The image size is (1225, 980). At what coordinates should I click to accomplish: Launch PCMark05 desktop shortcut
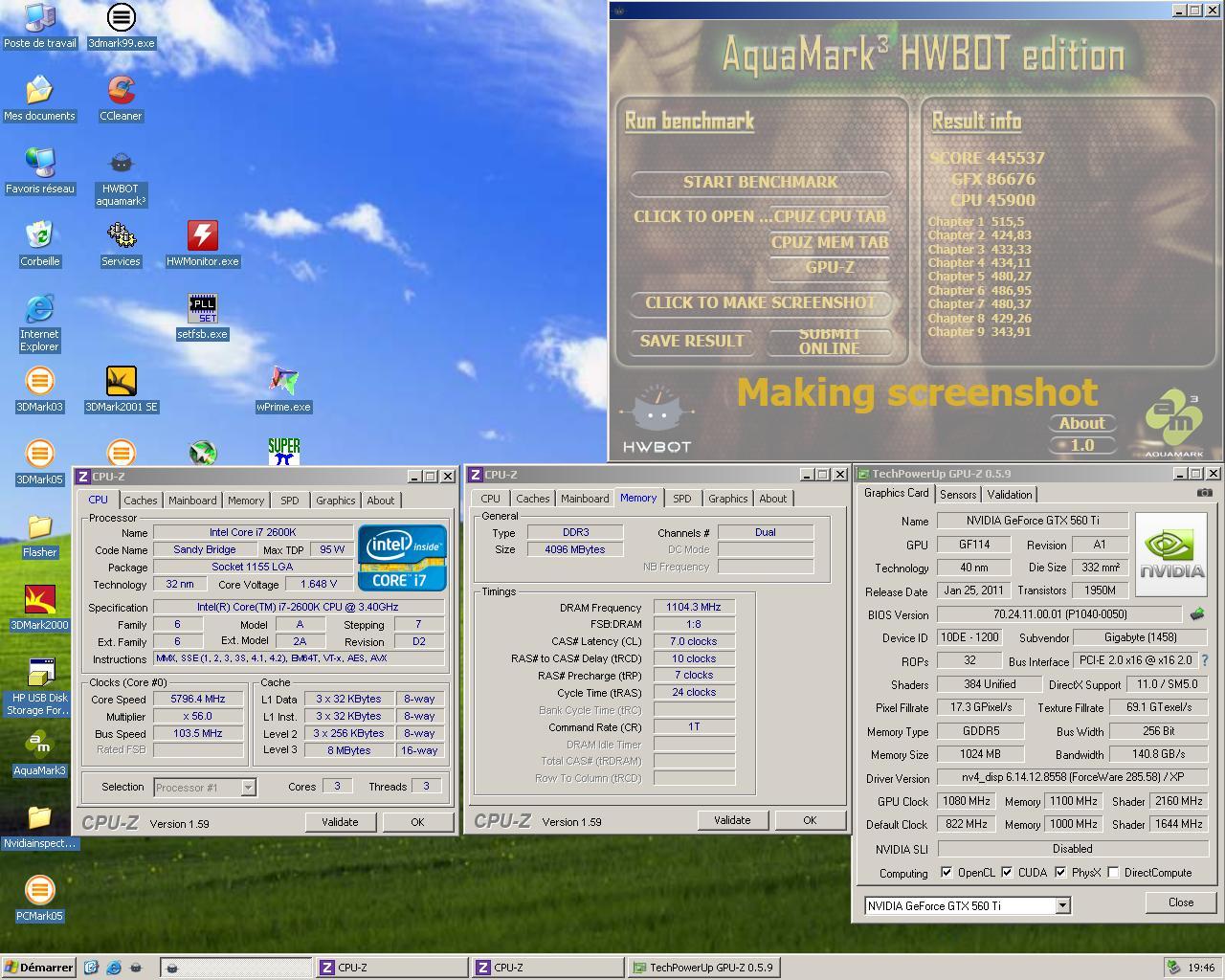click(39, 899)
